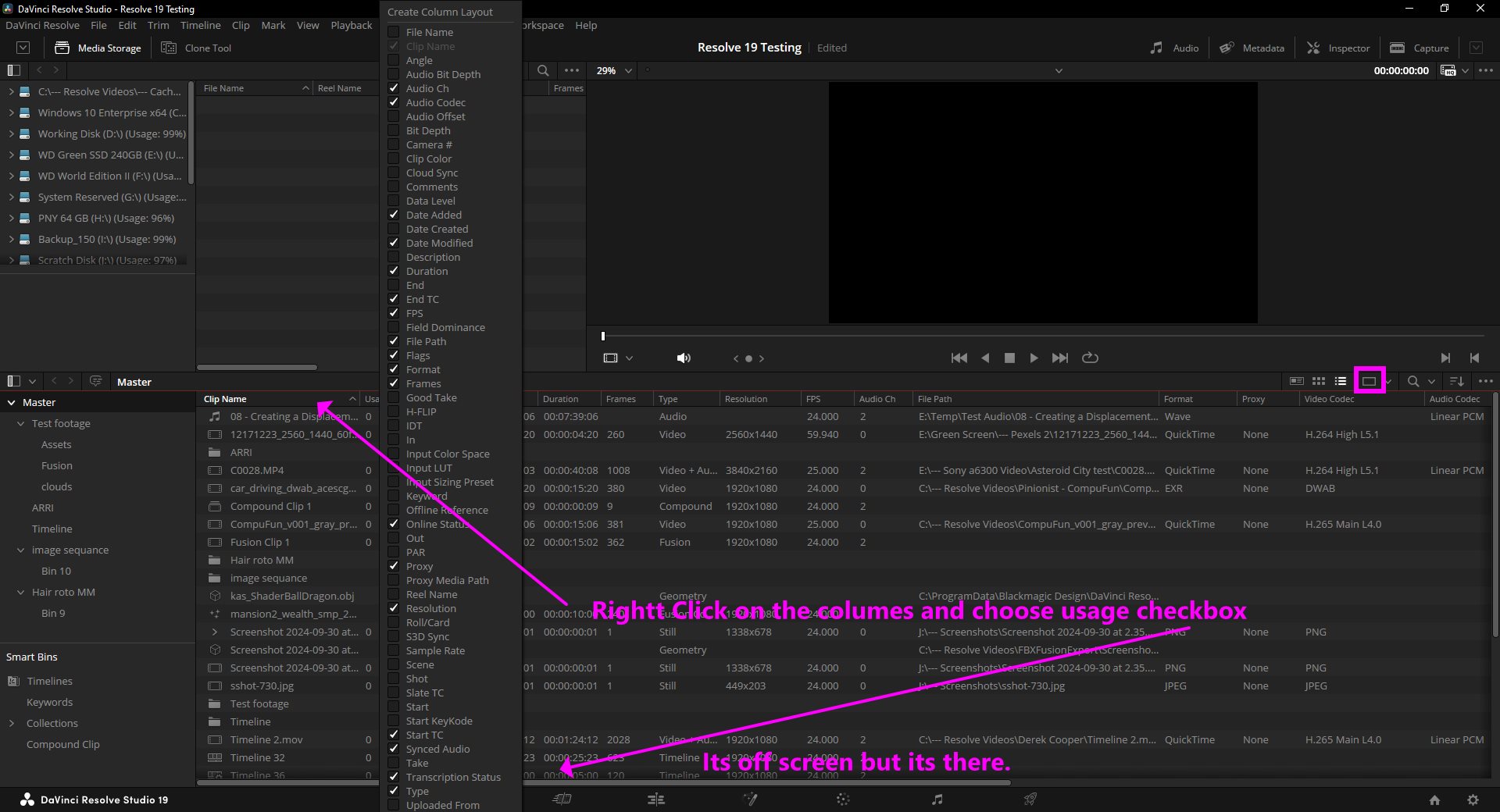Play the clip in the viewer
Viewport: 1500px width, 812px height.
tap(1034, 358)
